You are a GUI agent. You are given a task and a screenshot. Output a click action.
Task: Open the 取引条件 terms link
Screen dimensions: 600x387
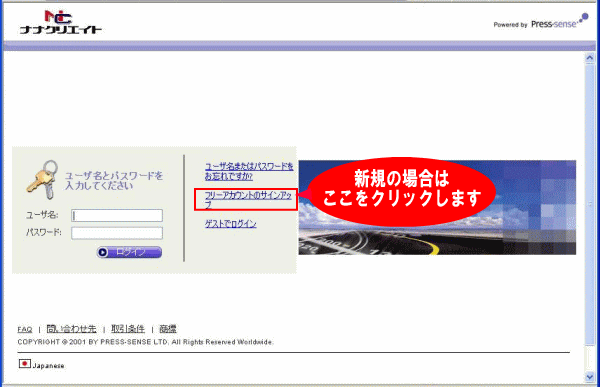pyautogui.click(x=128, y=329)
